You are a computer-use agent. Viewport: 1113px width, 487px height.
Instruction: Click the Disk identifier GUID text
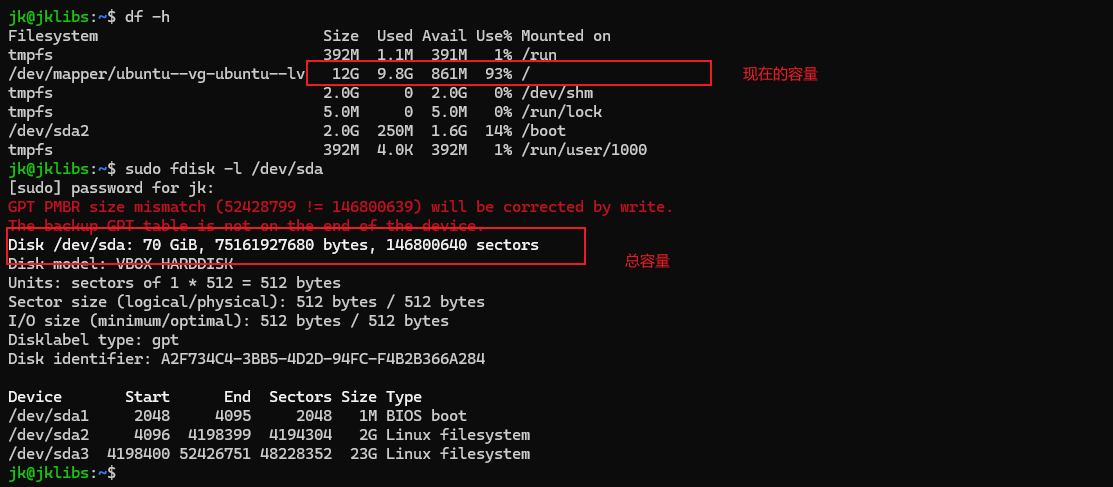[323, 359]
